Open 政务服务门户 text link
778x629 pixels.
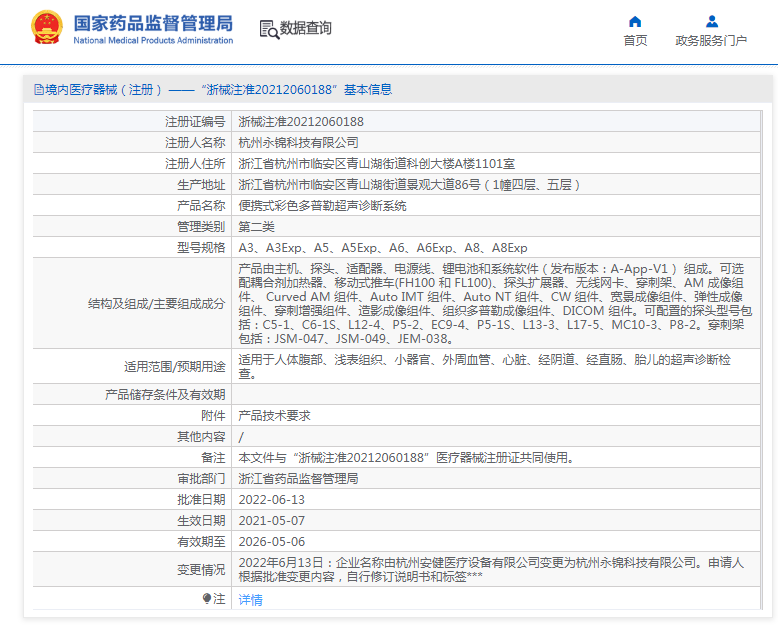[x=711, y=41]
